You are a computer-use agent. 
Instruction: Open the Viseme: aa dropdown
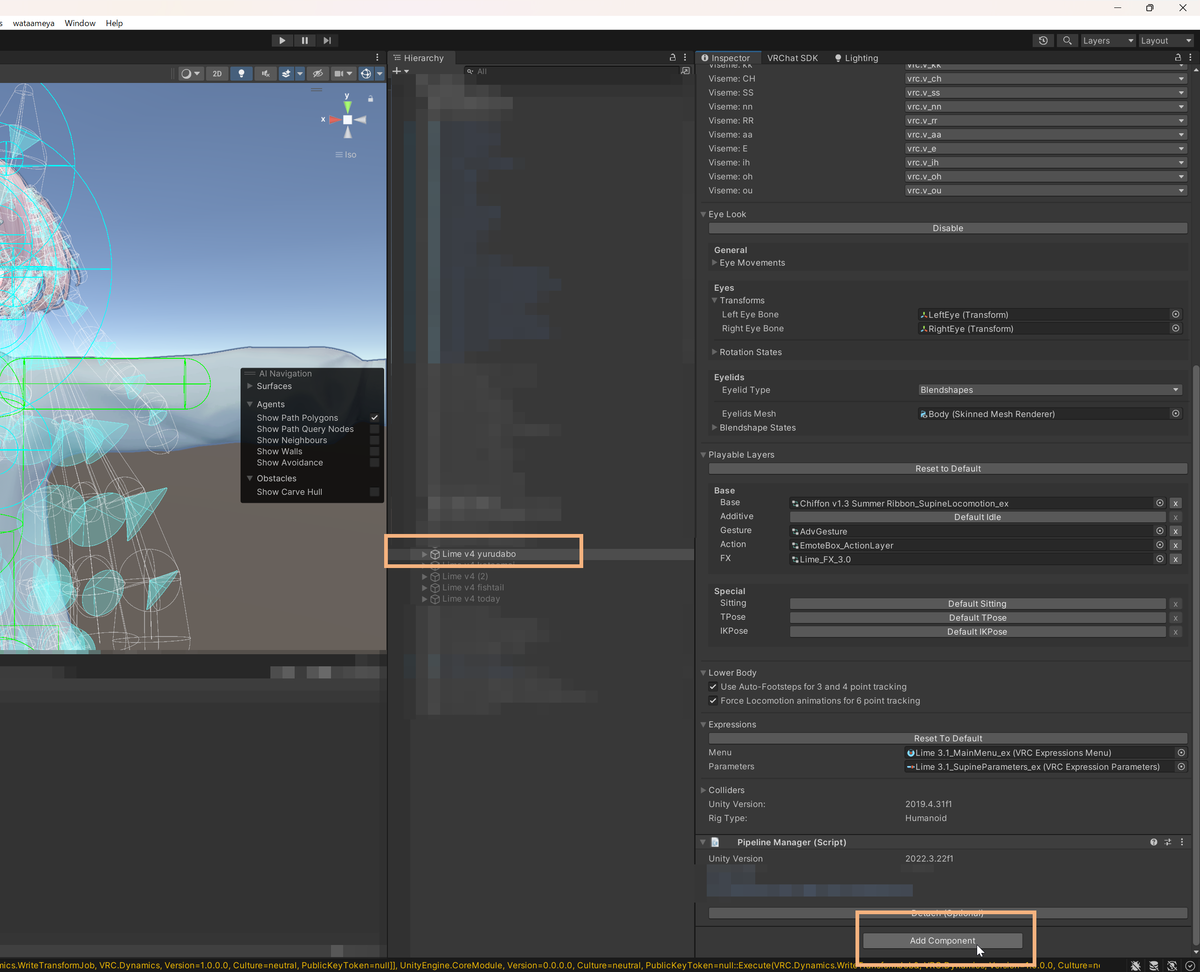1046,134
